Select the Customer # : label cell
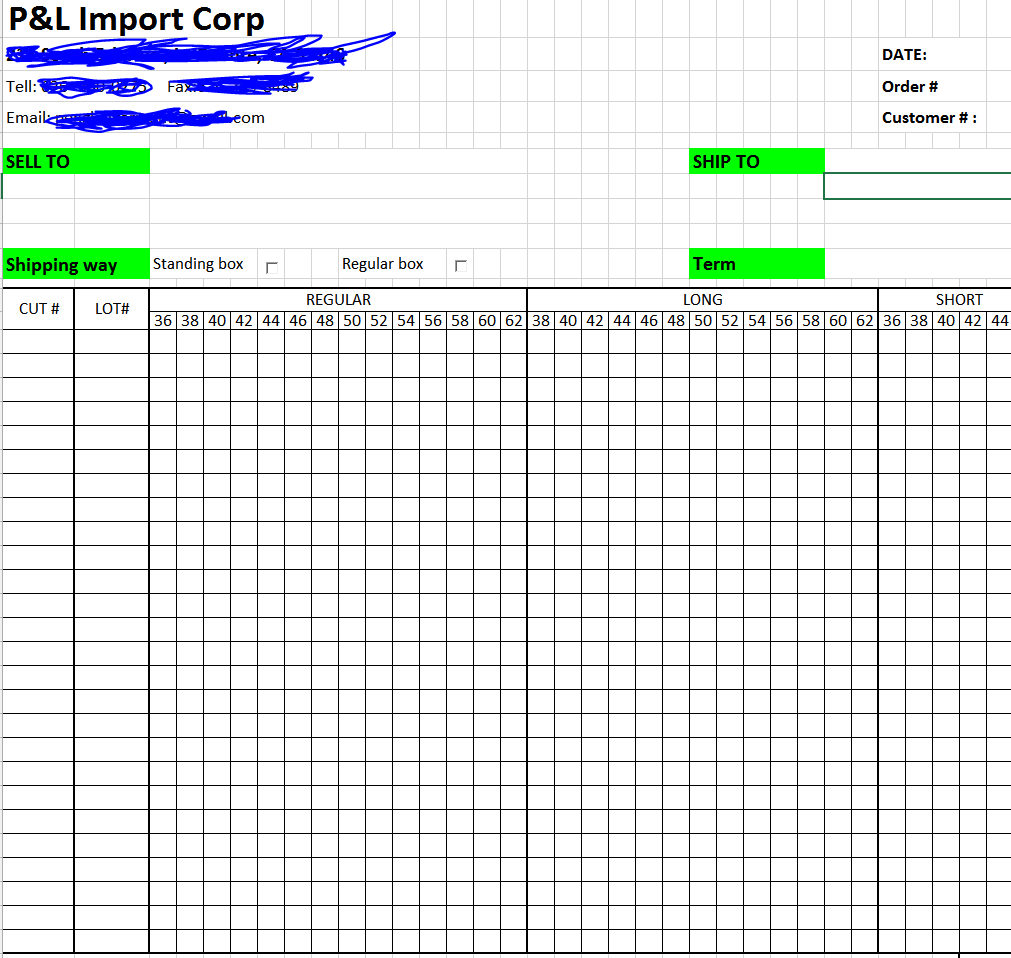1011x958 pixels. [x=929, y=118]
